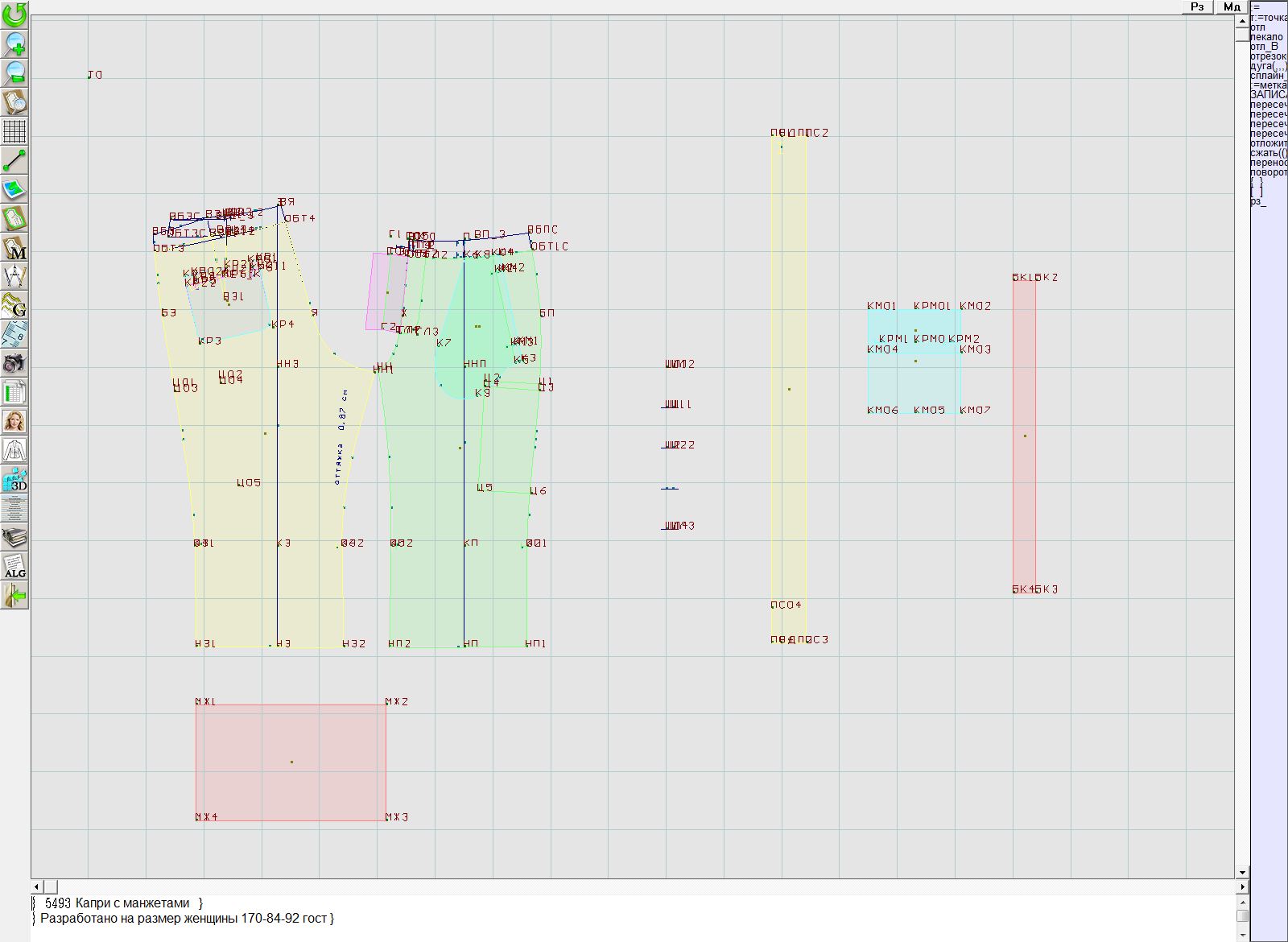The width and height of the screenshot is (1288, 942).
Task: Select 'отрезок' in the operators list
Action: [x=1268, y=56]
